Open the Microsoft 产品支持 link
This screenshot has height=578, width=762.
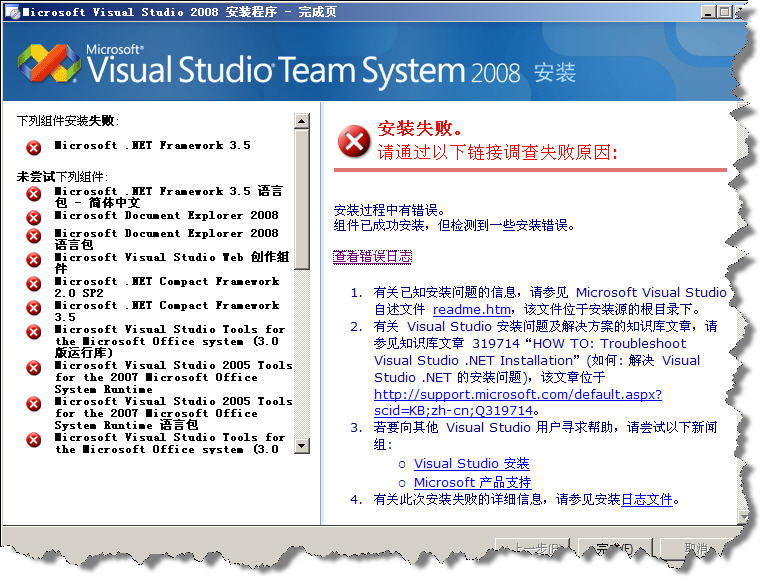click(x=472, y=482)
